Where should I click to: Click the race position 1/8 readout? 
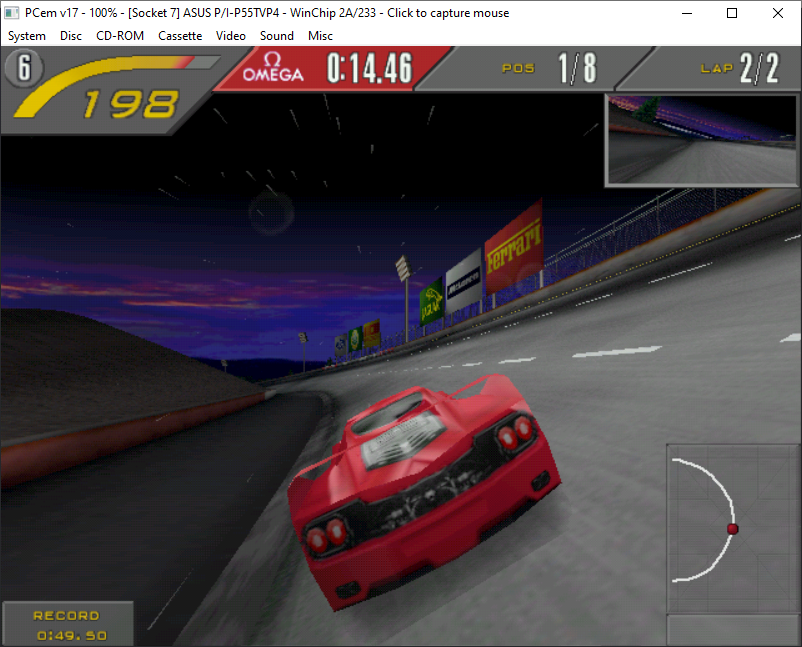577,68
